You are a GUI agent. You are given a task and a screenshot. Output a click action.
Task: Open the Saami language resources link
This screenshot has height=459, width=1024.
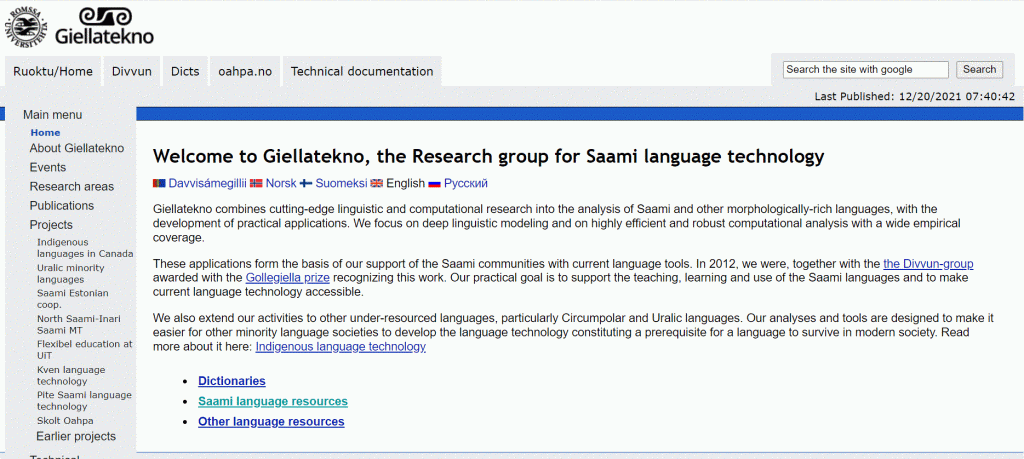(x=273, y=402)
